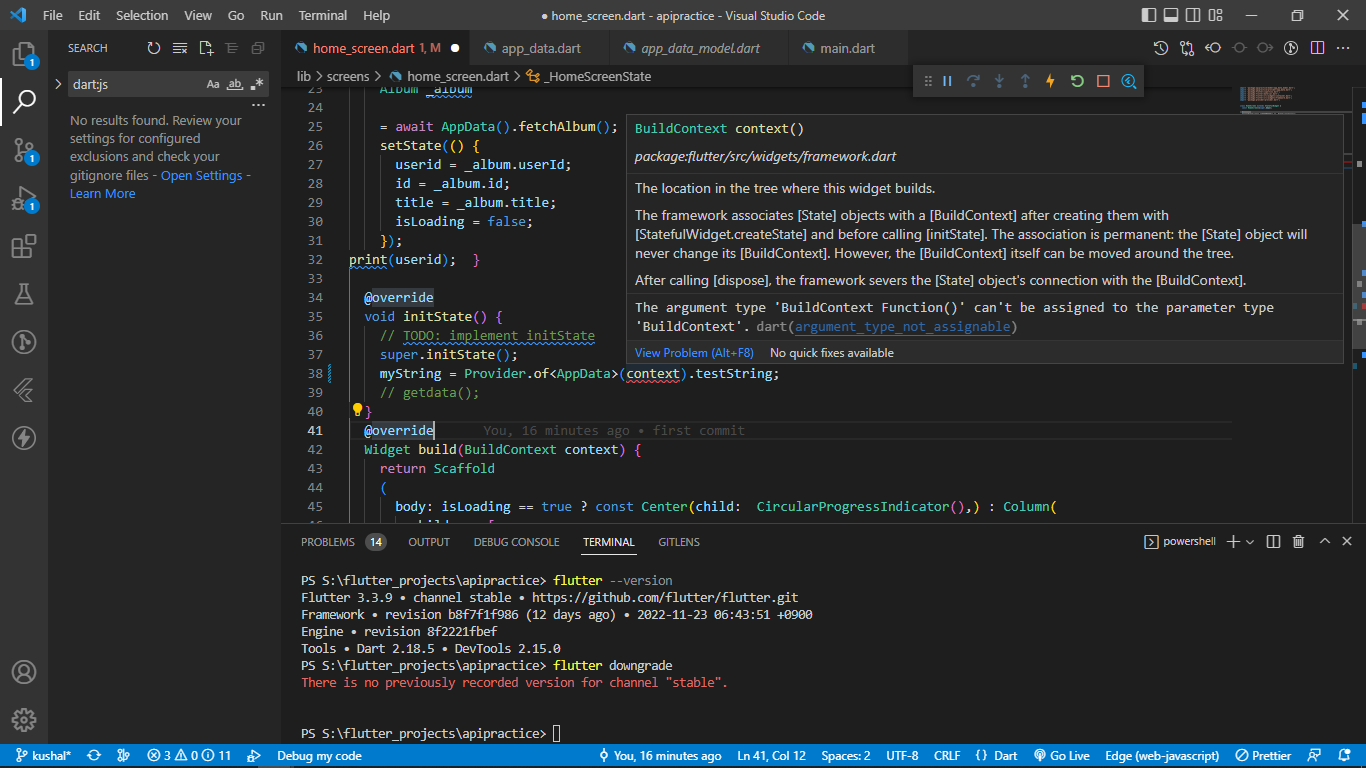
Task: Maximize panel size with chevron
Action: click(x=1325, y=542)
